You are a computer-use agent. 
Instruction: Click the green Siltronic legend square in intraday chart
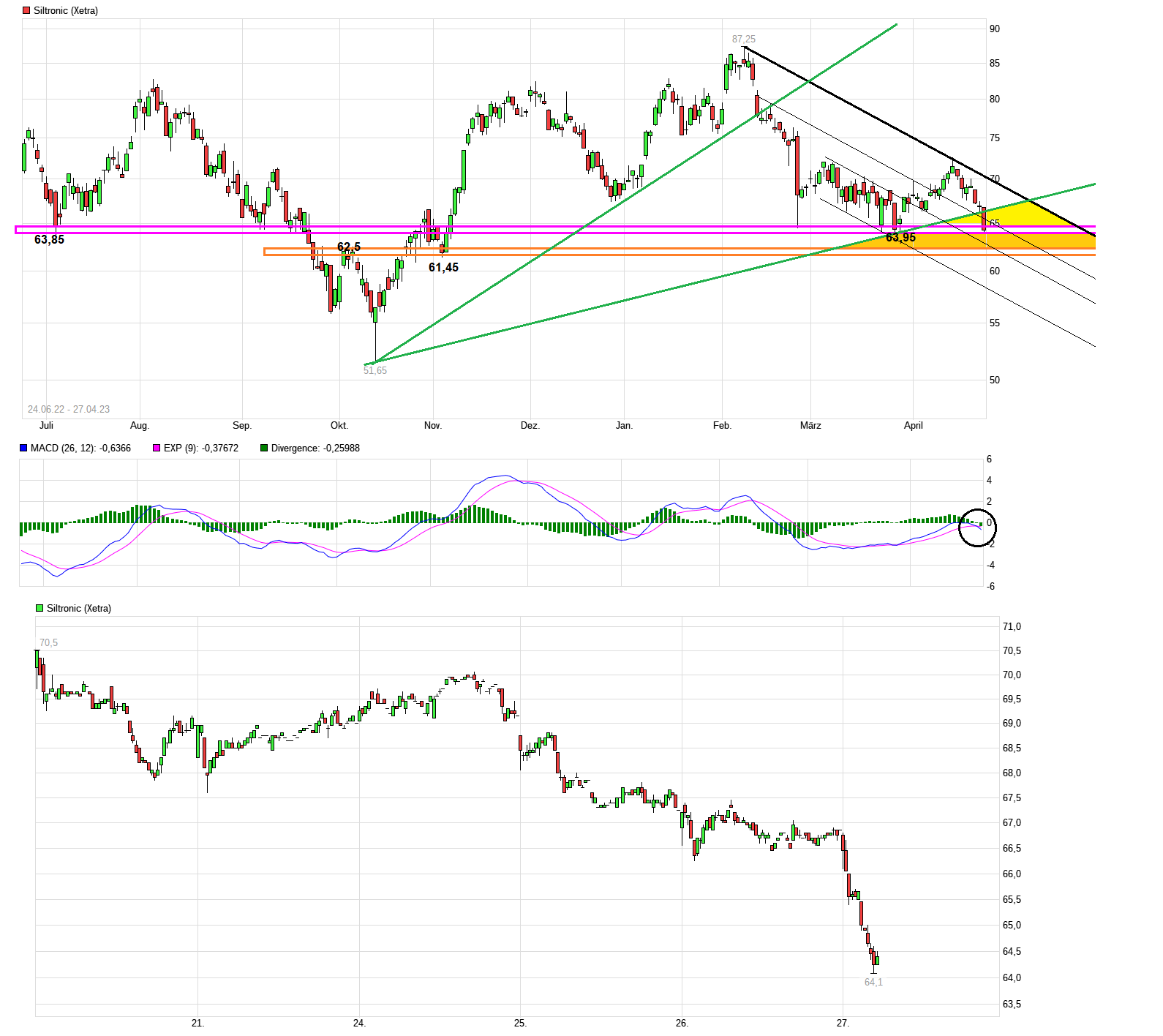(39, 608)
